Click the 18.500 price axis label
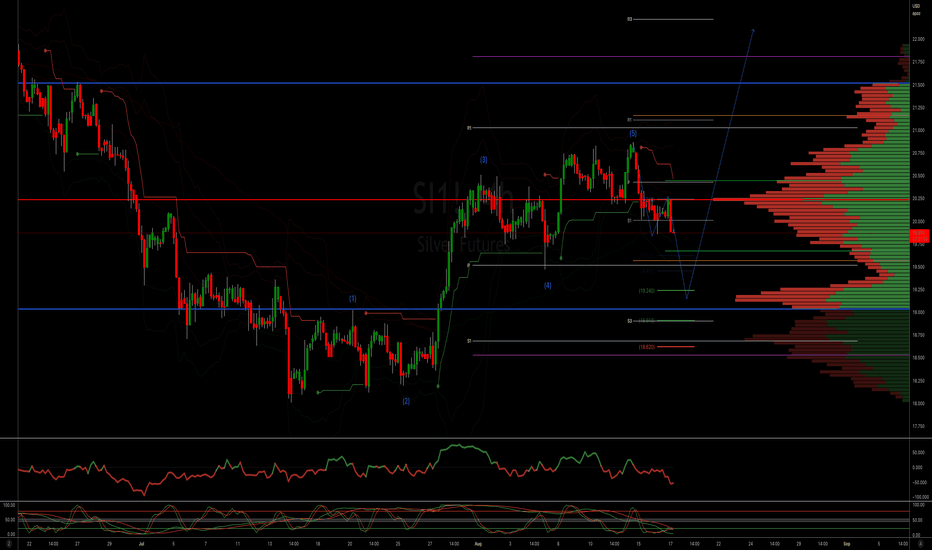The image size is (932, 550). click(918, 358)
